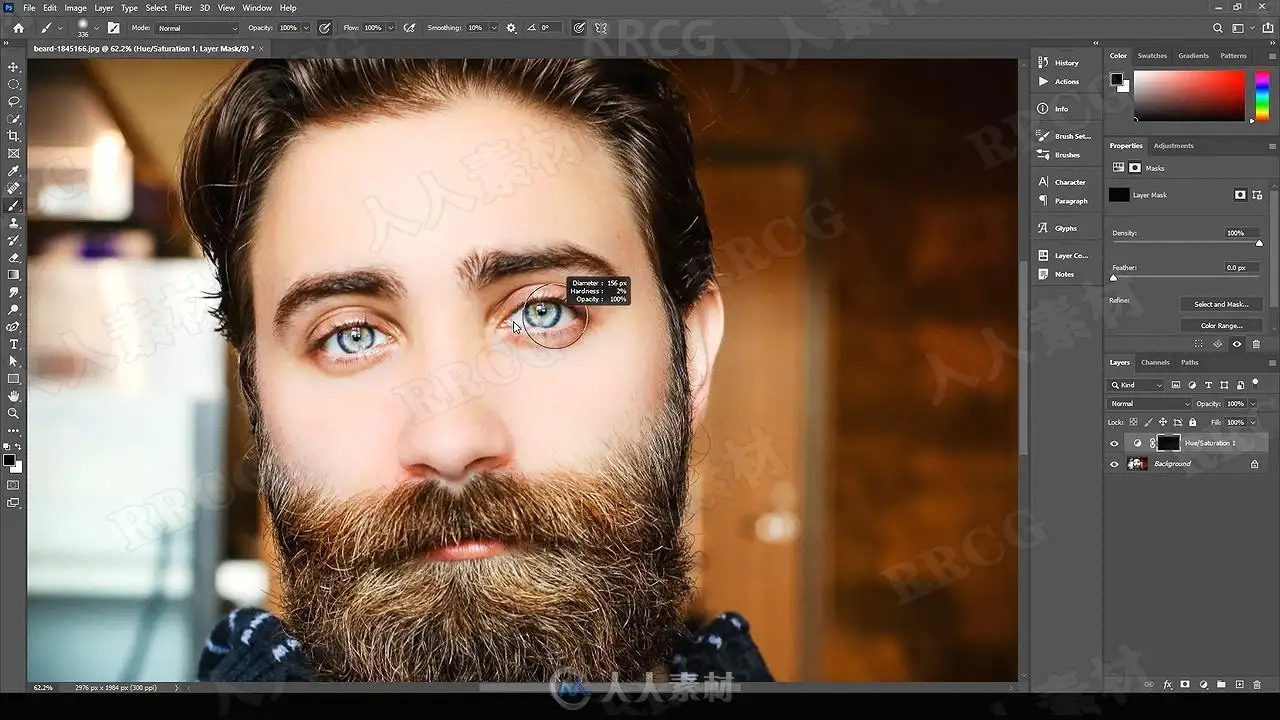Screen dimensions: 1280x720
Task: Open the Flow dropdown arrow
Action: 391,28
